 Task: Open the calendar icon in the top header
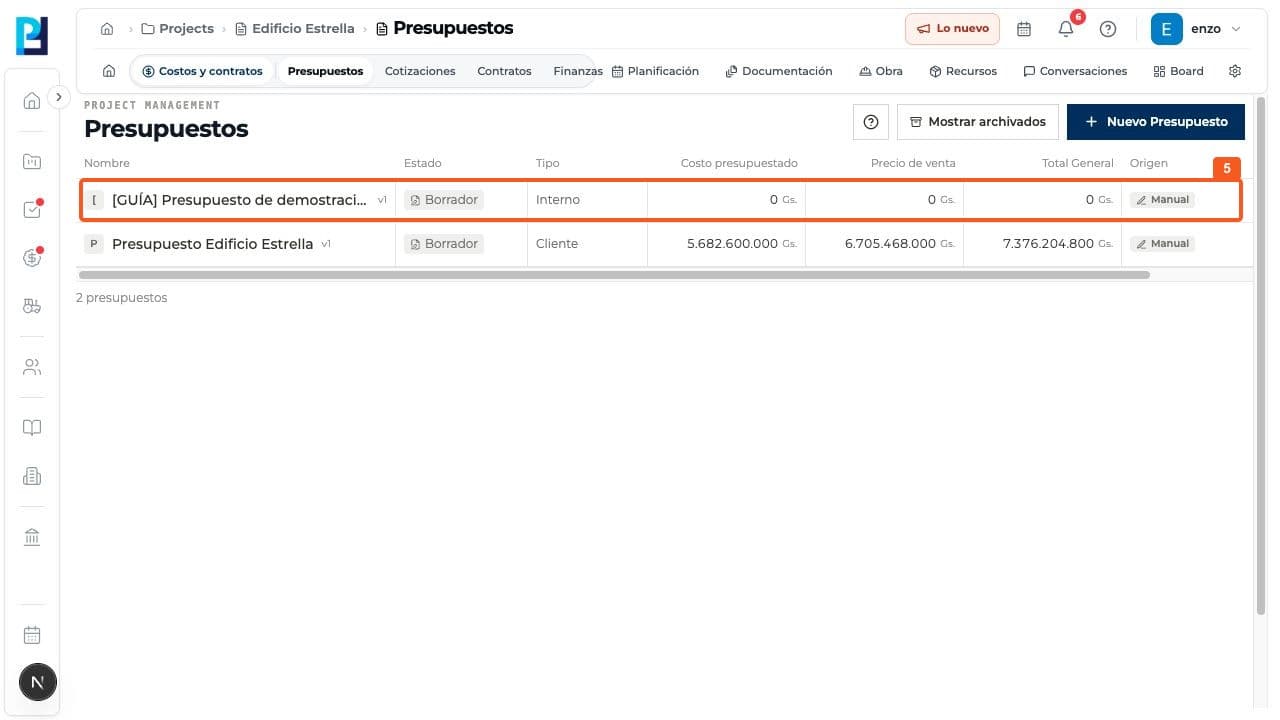1024,29
